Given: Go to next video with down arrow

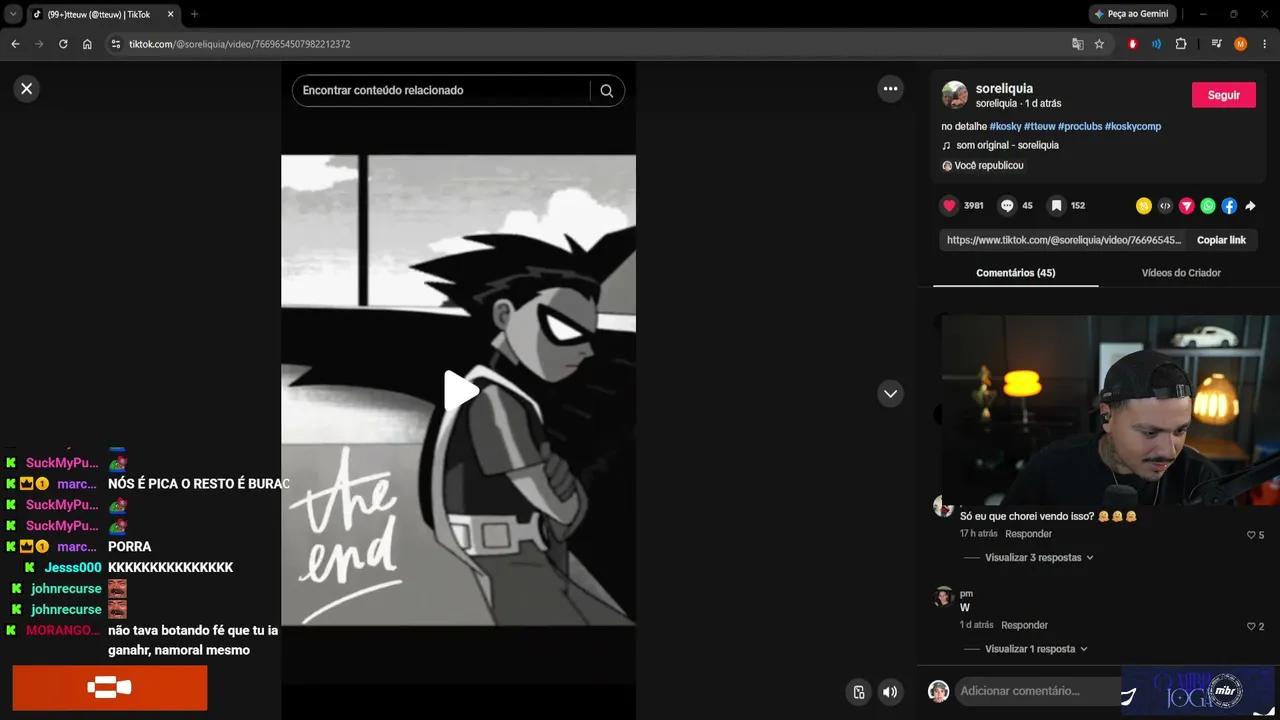Looking at the screenshot, I should [x=890, y=394].
